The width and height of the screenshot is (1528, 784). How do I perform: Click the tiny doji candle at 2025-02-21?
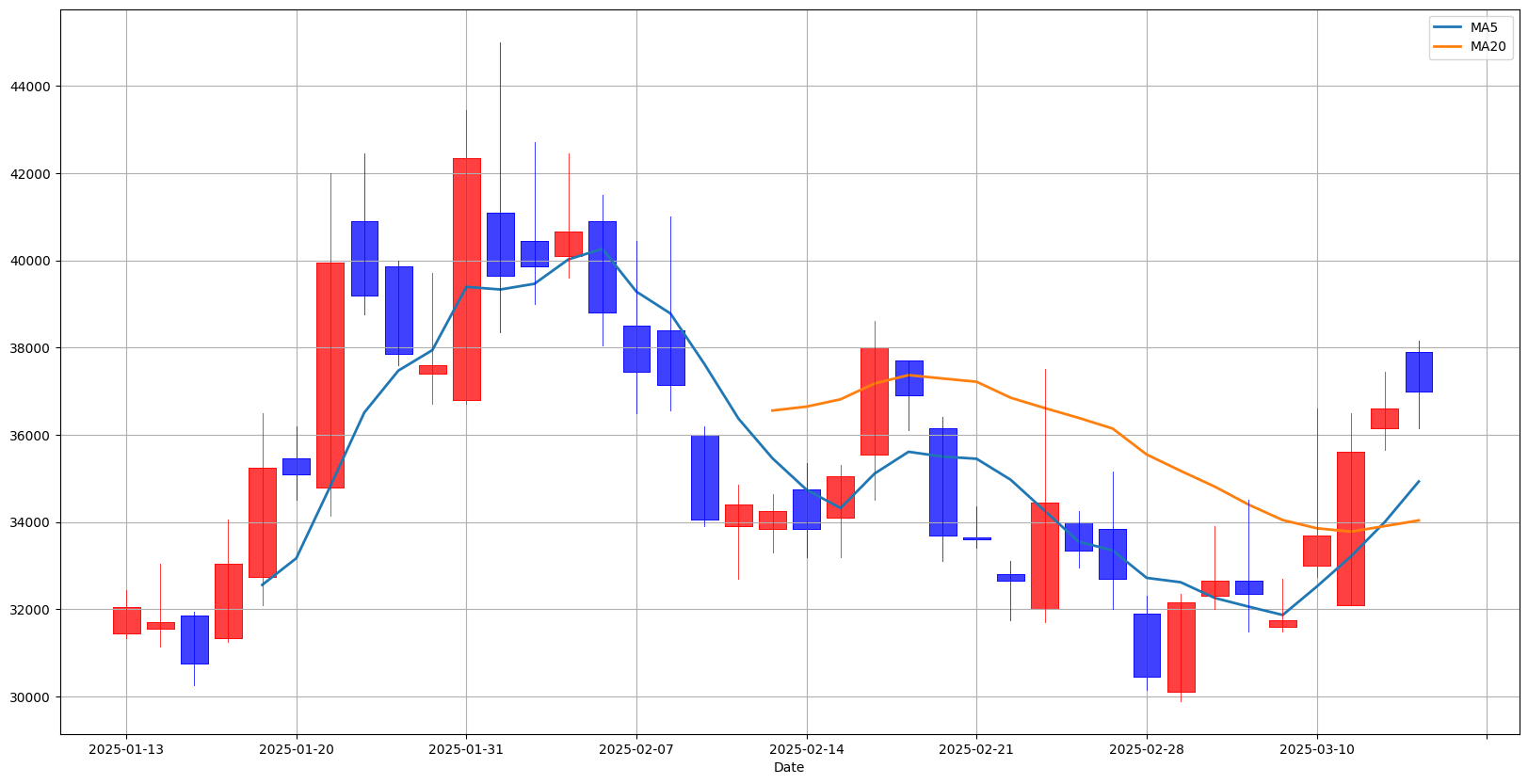[x=976, y=538]
